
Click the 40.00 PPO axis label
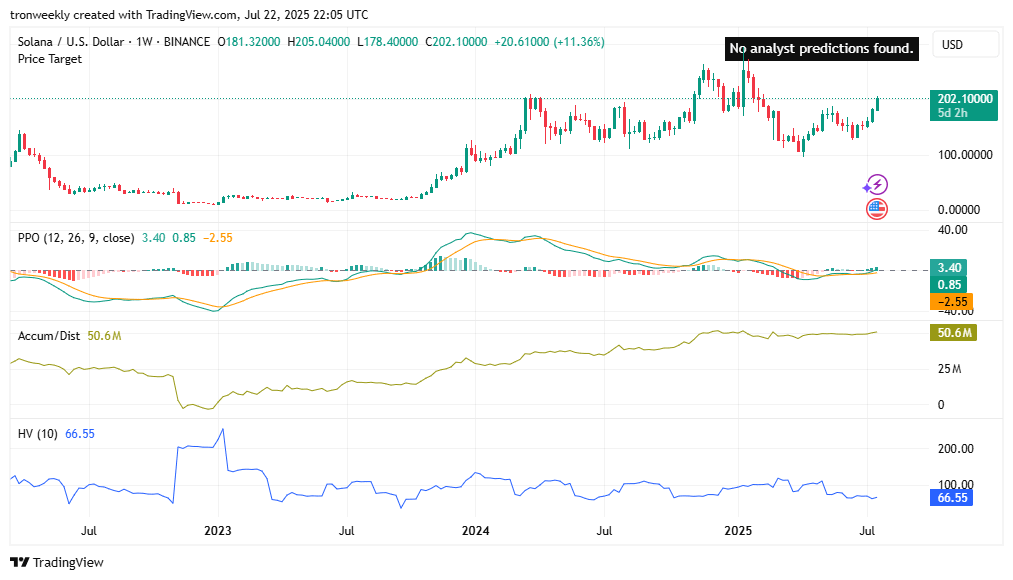(953, 230)
